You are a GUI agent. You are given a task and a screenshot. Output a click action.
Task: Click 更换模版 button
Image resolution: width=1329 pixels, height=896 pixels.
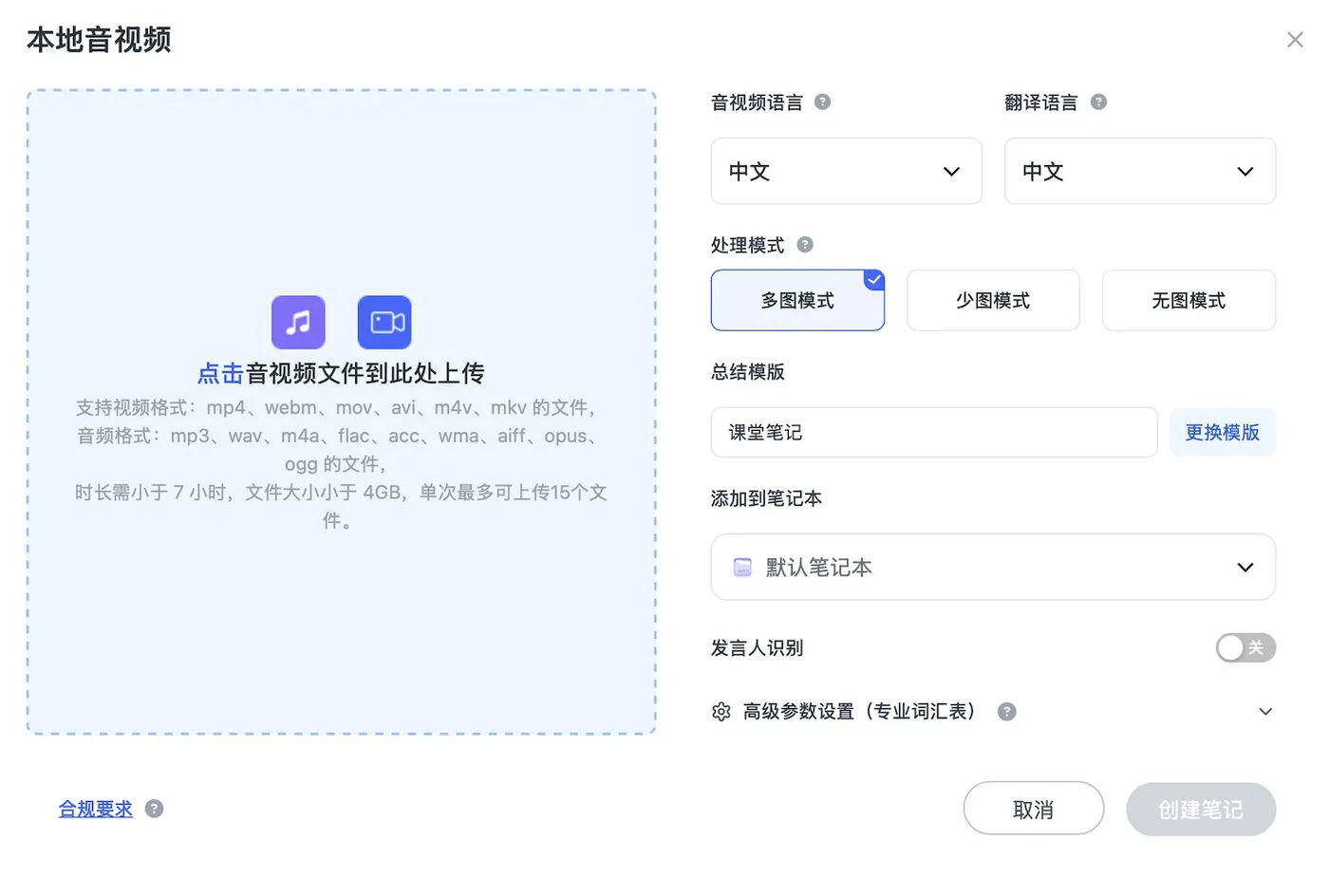[1223, 433]
